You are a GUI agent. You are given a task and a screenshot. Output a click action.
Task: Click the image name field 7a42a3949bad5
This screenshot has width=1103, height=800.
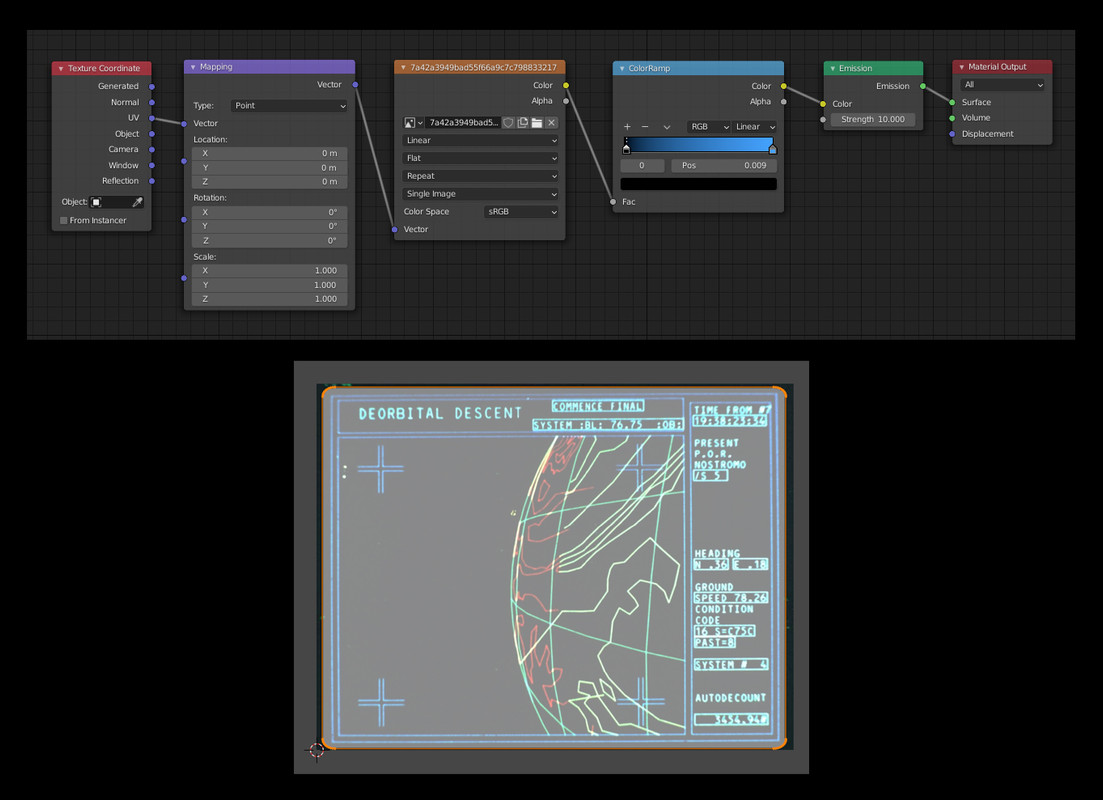463,122
